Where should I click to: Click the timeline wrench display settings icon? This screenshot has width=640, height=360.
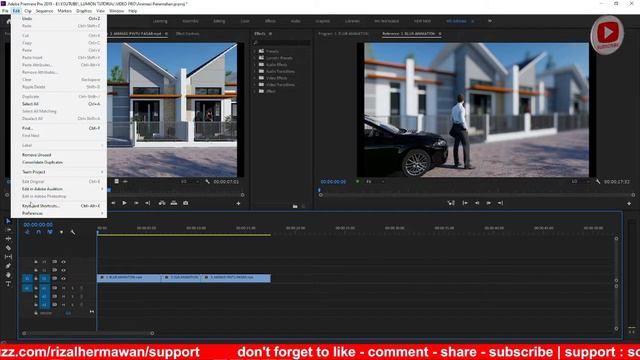tap(73, 232)
